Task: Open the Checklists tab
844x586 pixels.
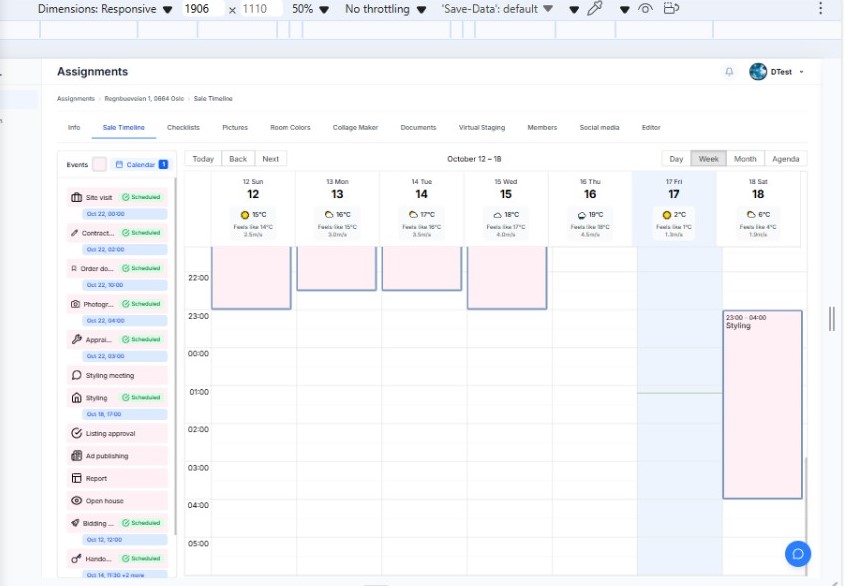Action: 183,128
